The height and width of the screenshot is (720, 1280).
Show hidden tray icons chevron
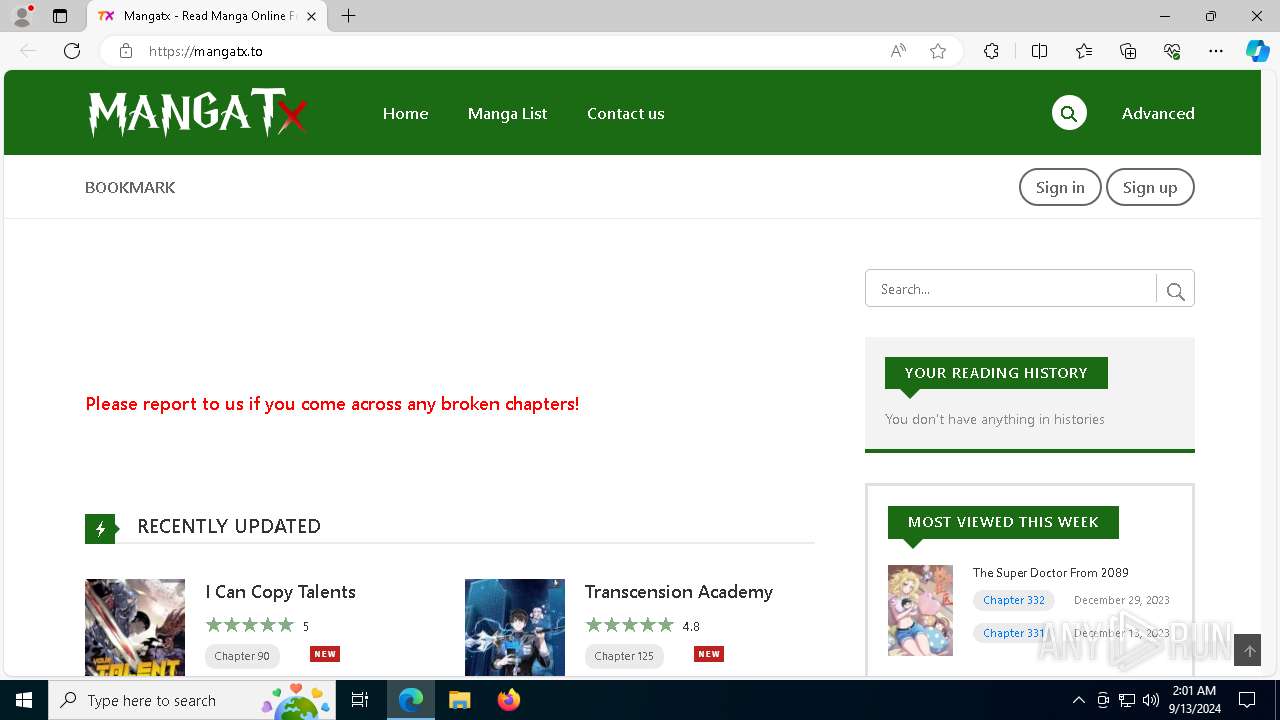point(1078,700)
